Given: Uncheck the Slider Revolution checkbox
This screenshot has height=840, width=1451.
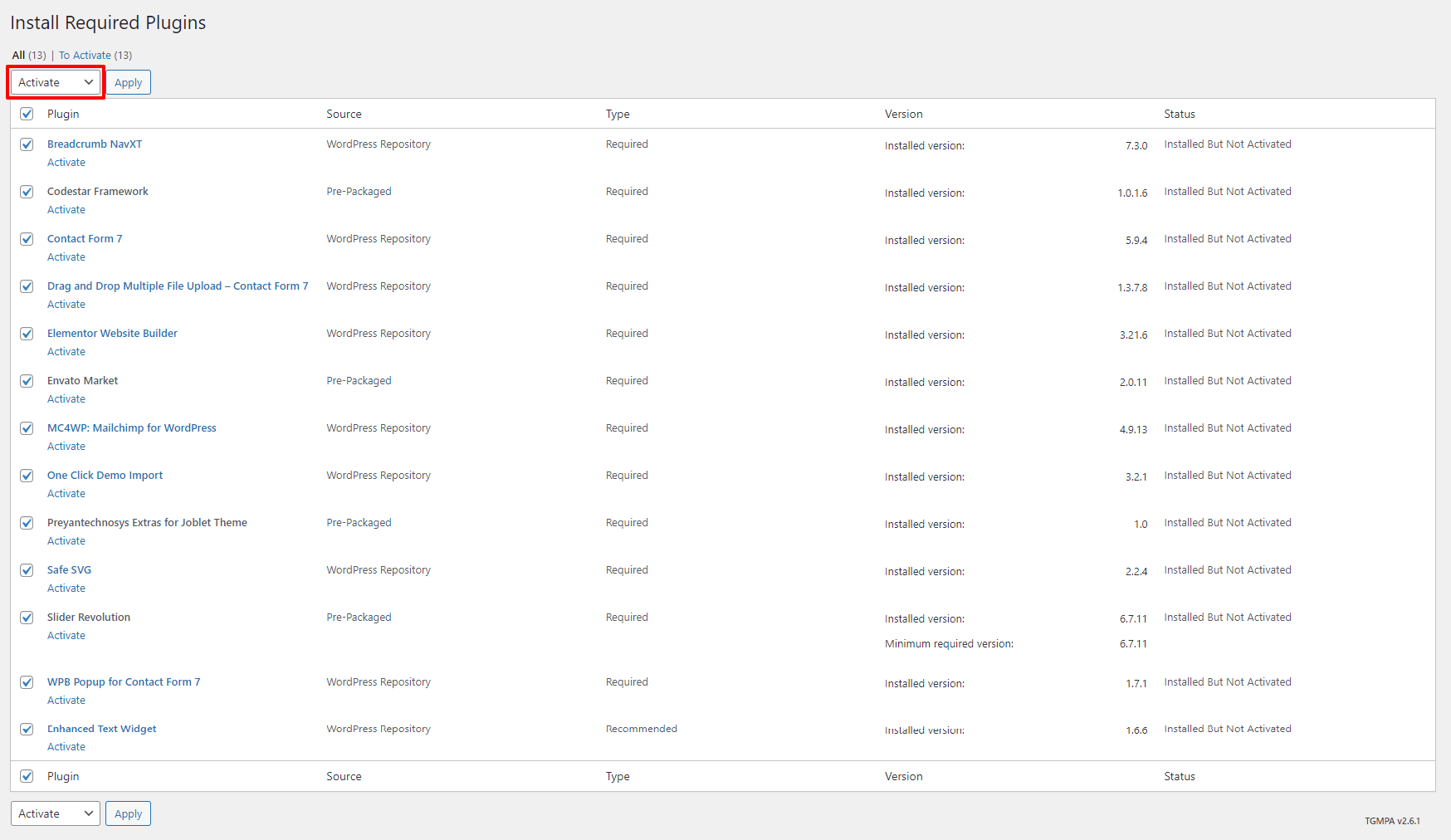Looking at the screenshot, I should click(27, 618).
